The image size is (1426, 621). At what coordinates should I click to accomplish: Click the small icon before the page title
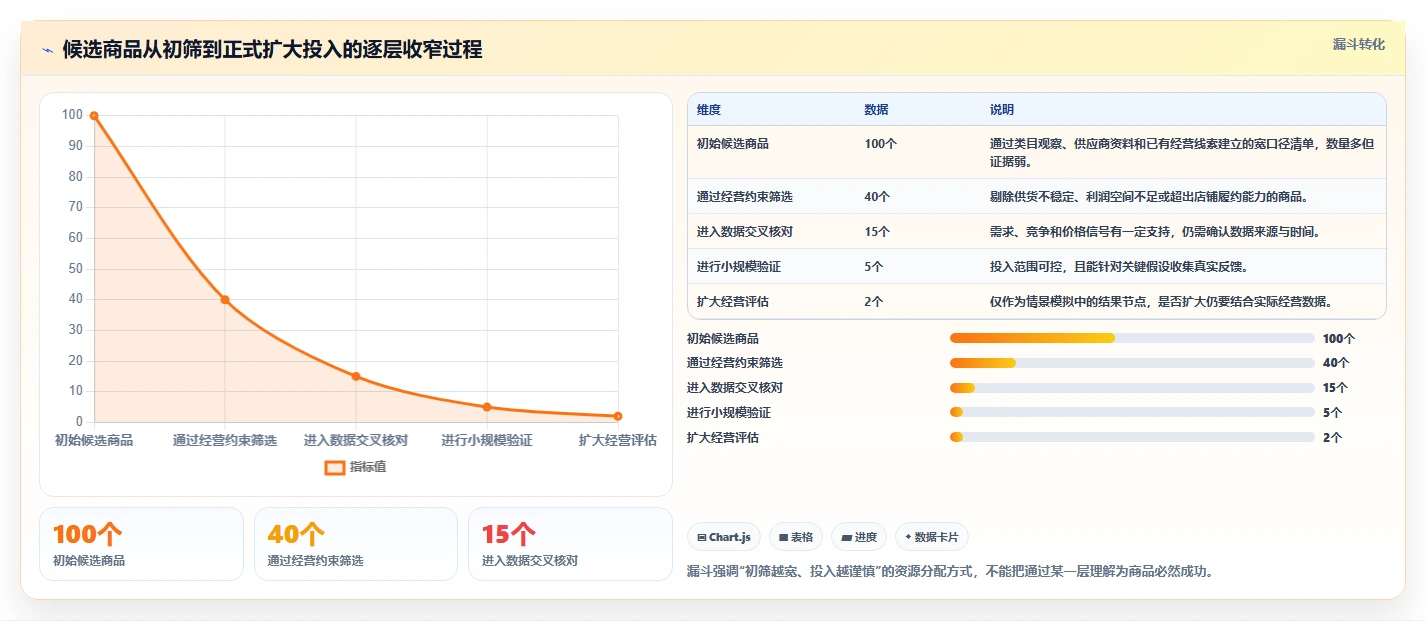tap(47, 50)
